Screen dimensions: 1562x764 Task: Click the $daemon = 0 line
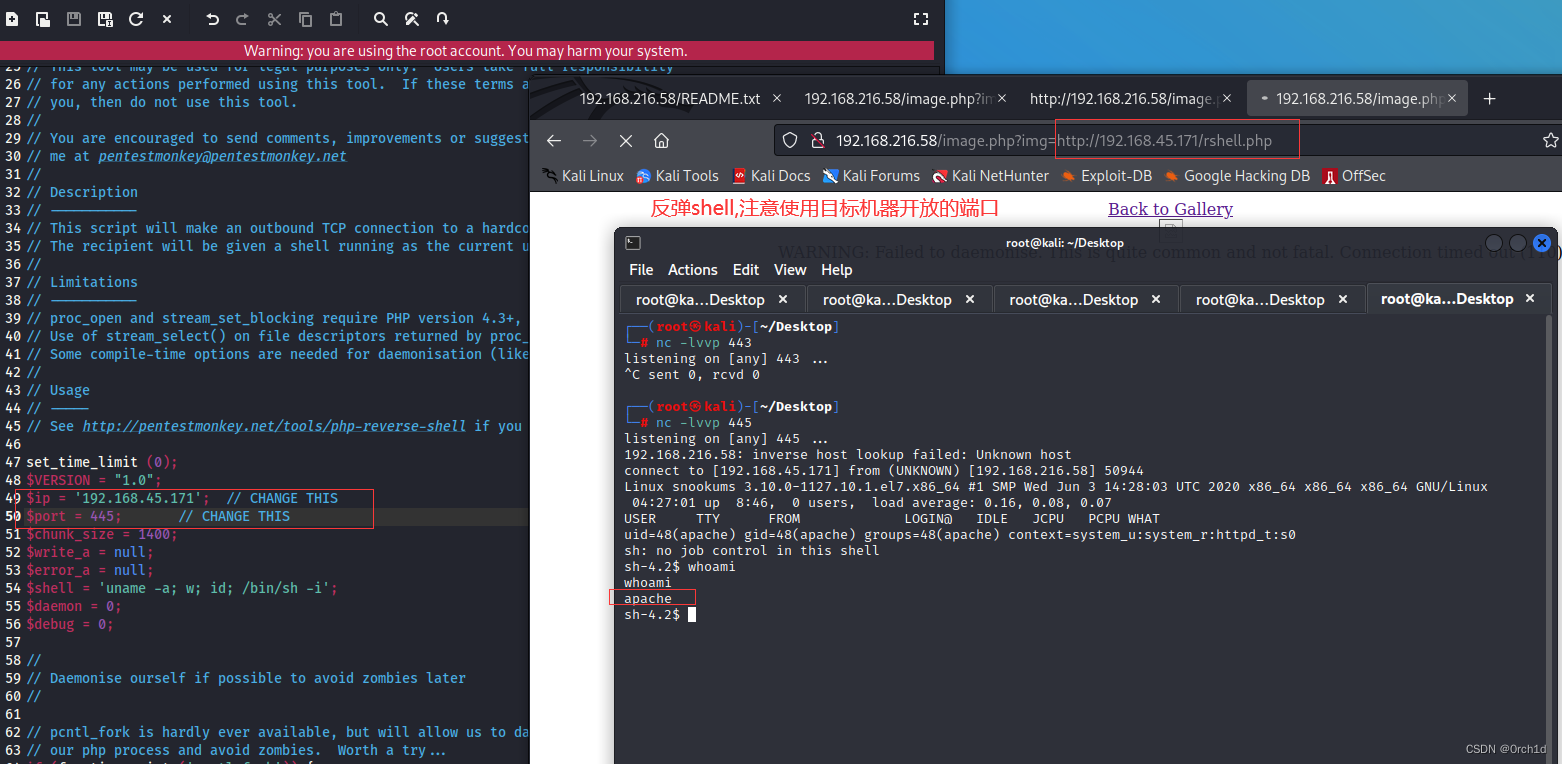pos(74,606)
